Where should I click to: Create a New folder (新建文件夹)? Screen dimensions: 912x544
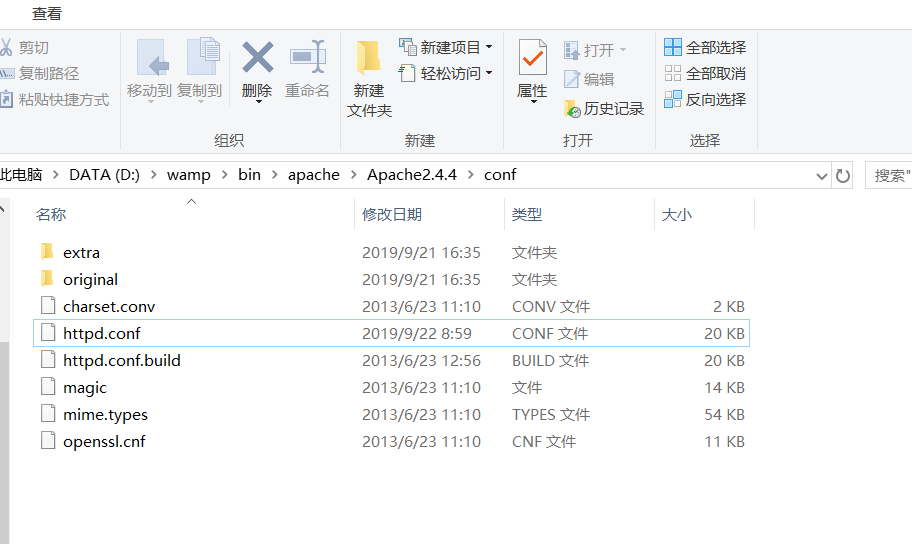369,79
